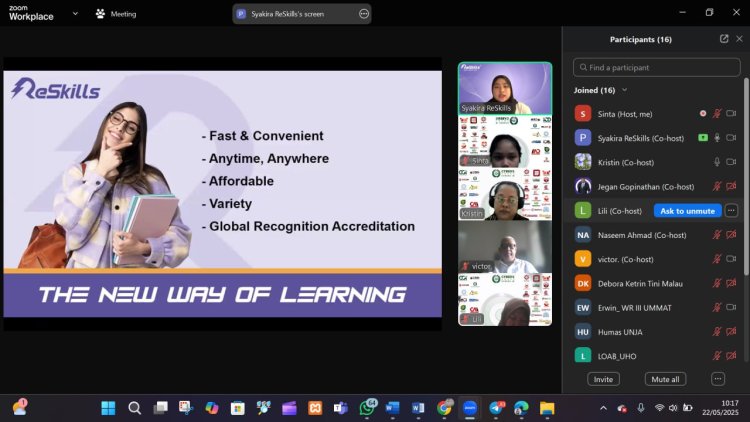Click LOAB_UHO's disabled camera icon
Screen dimensions: 750x422
click(x=731, y=355)
